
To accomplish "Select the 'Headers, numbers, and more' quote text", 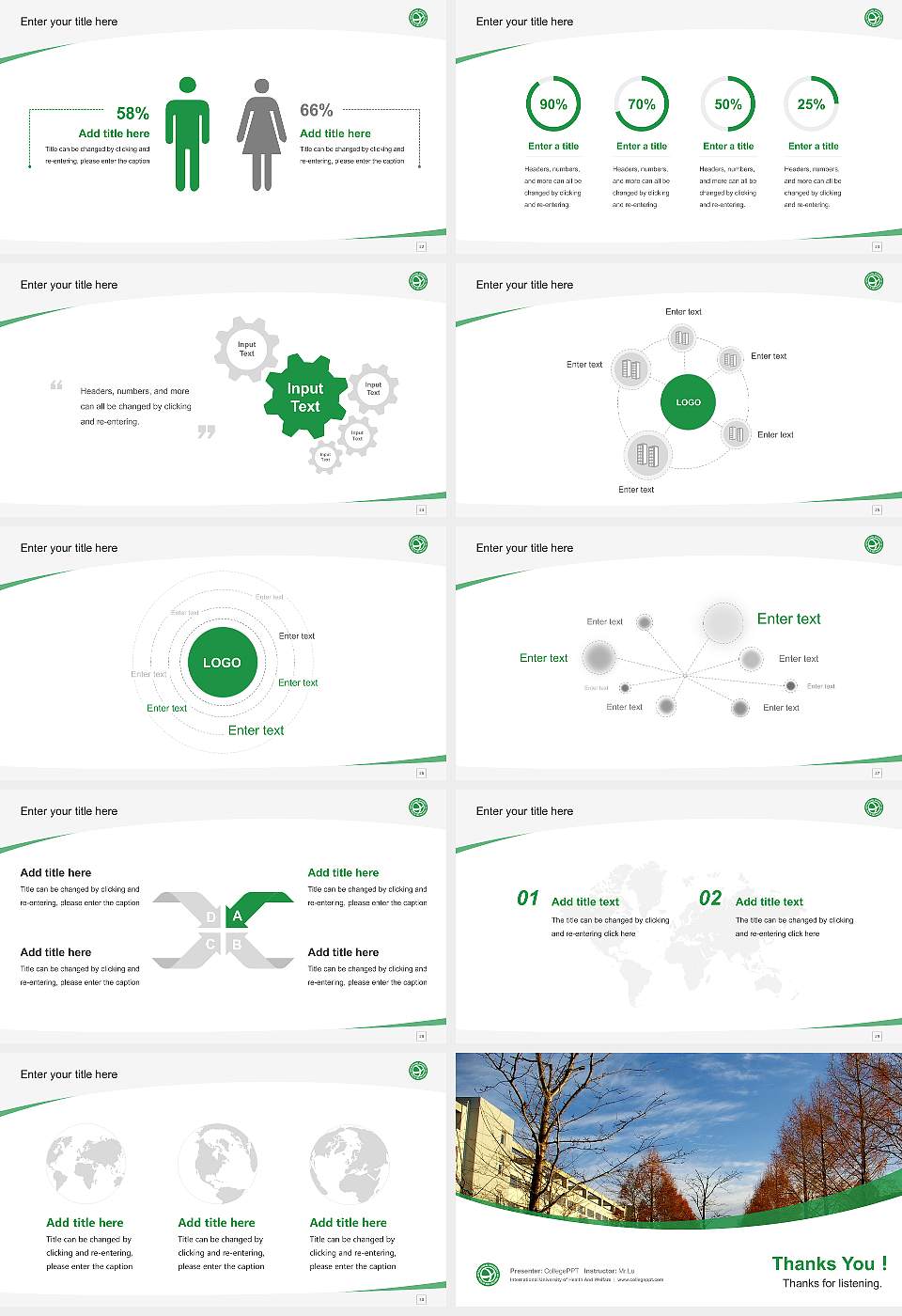I will click(x=135, y=406).
